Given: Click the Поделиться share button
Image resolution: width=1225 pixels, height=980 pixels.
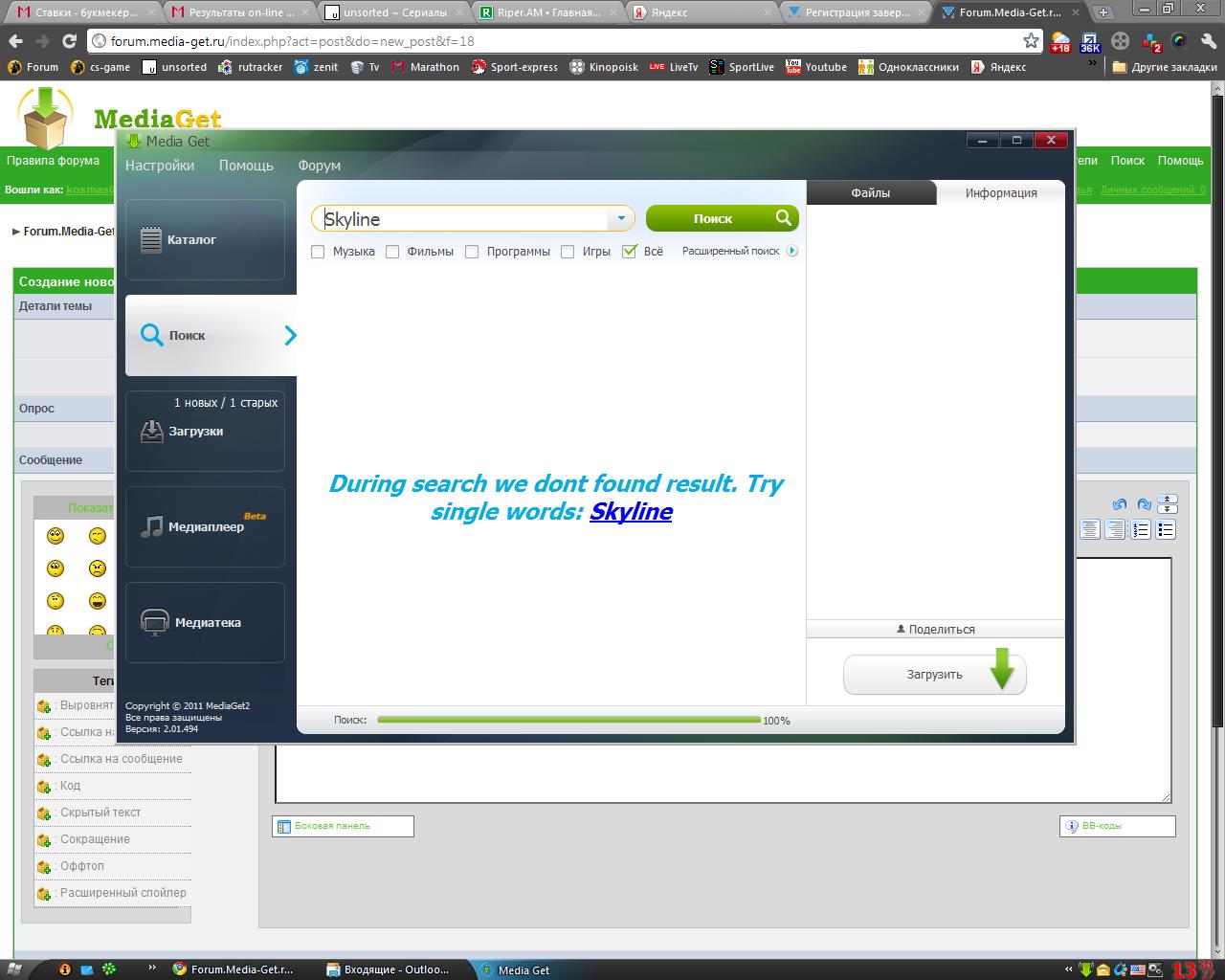Looking at the screenshot, I should click(936, 629).
